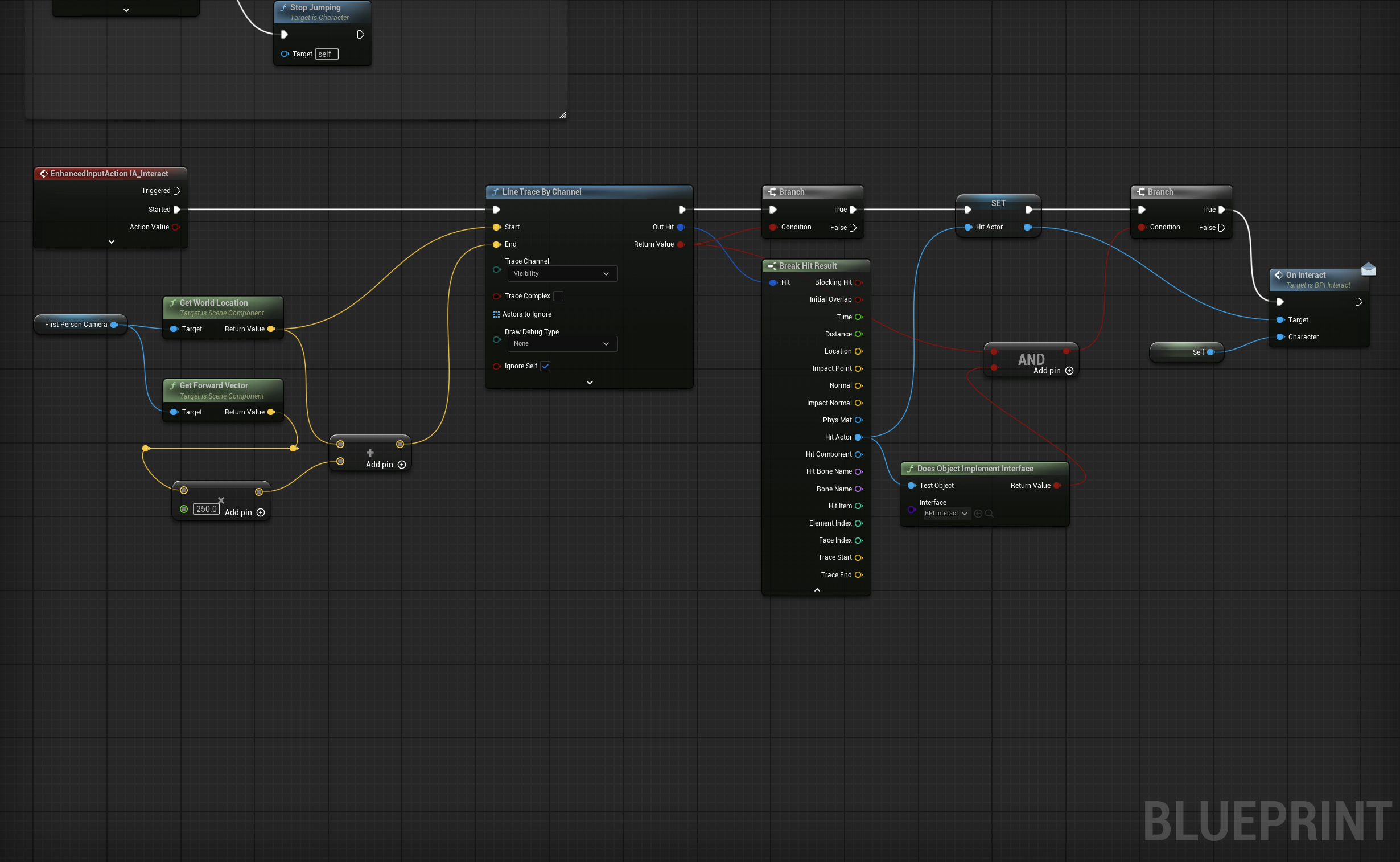Enable the Trace Complex checkbox
1400x862 pixels.
pos(558,296)
